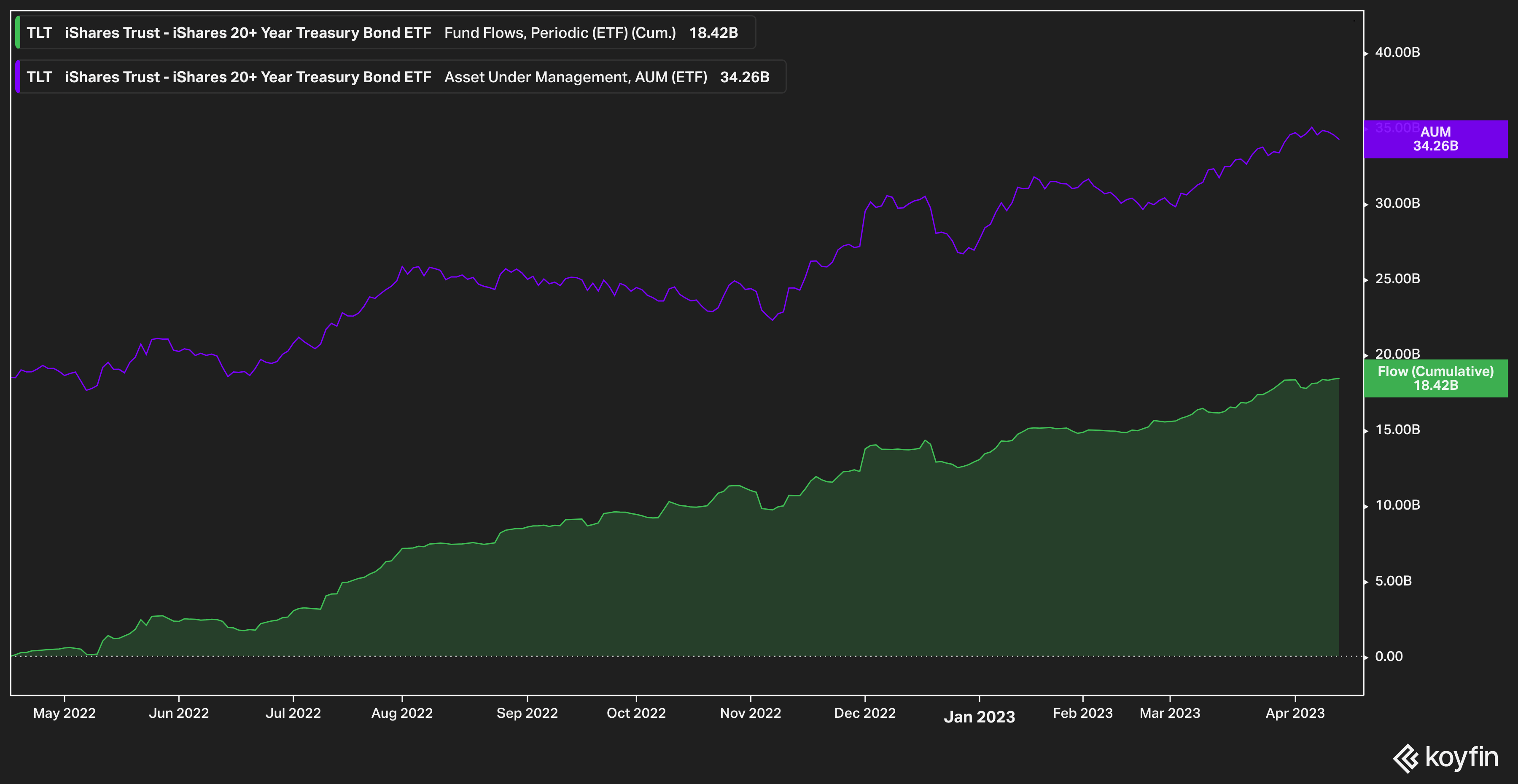Click the 10.00B axis label
Image resolution: width=1518 pixels, height=784 pixels.
(x=1397, y=505)
